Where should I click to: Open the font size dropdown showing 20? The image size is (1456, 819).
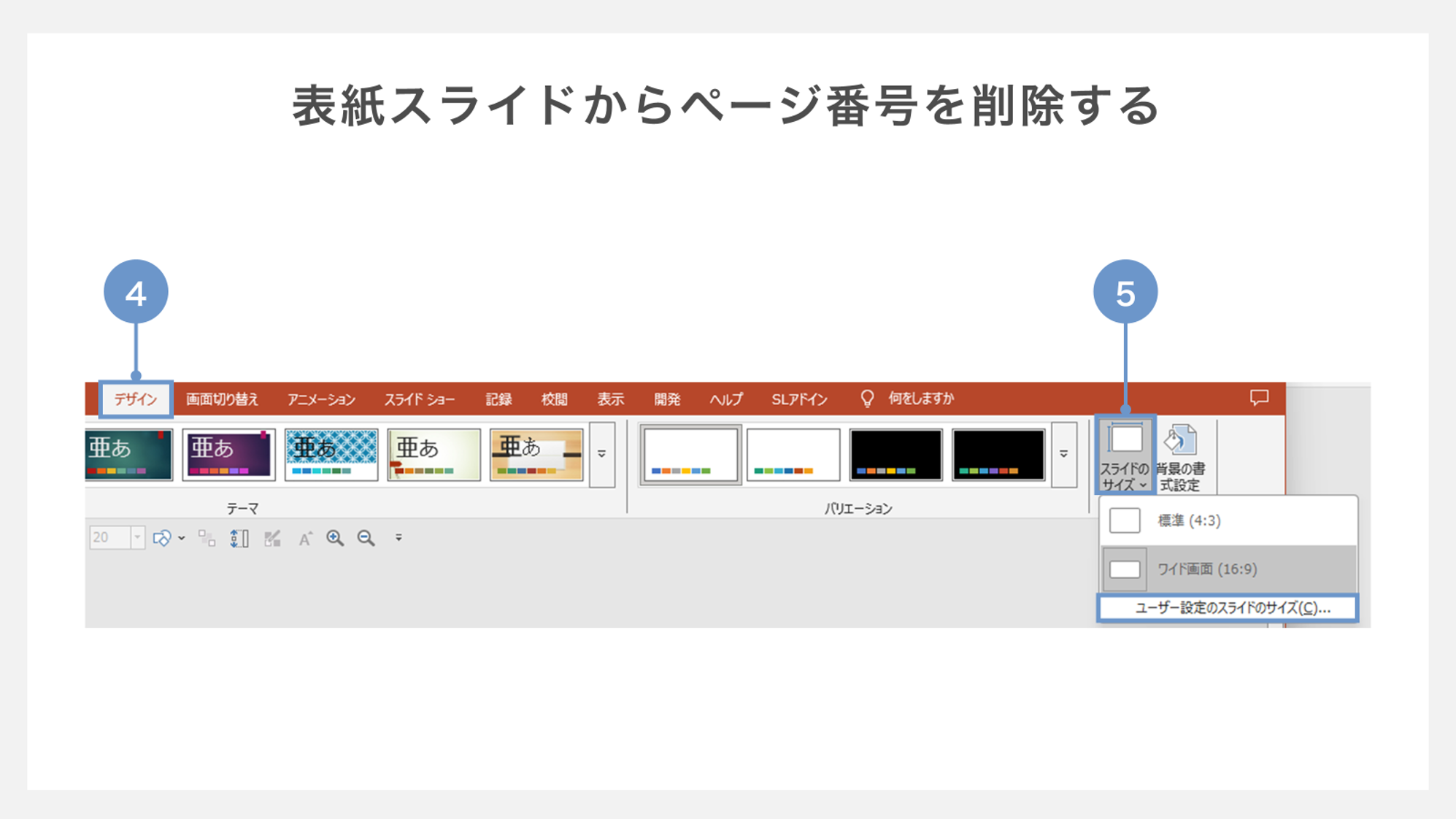137,538
